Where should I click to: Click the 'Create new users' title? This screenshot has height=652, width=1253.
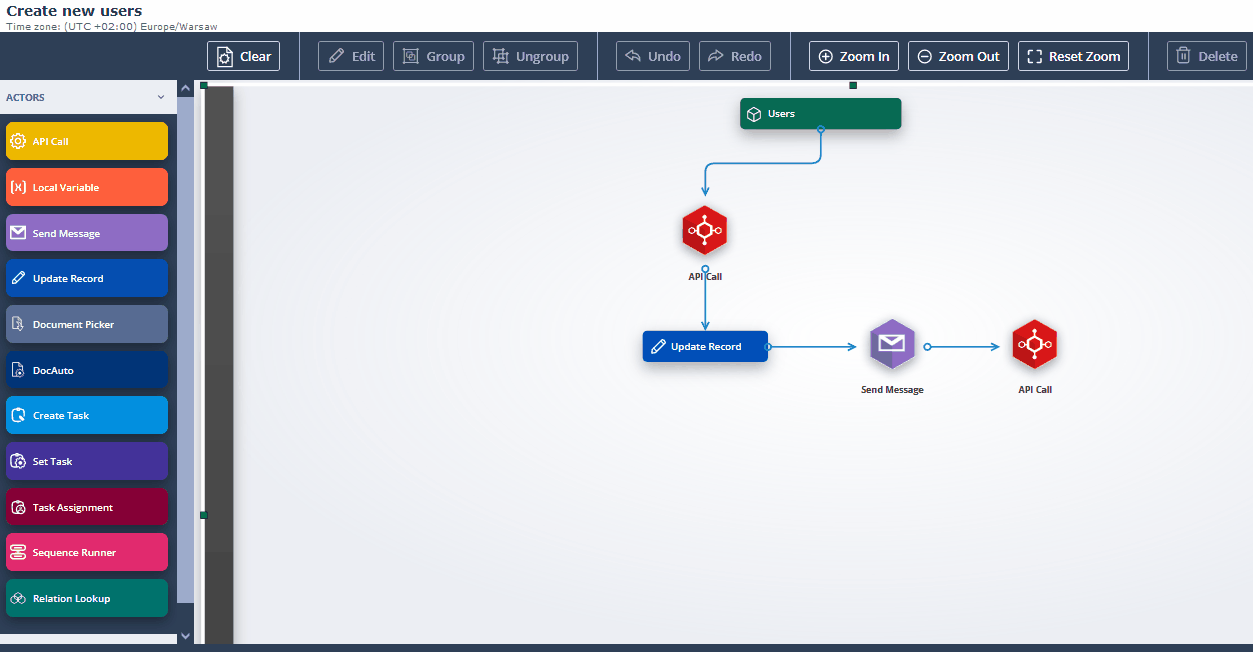[74, 11]
